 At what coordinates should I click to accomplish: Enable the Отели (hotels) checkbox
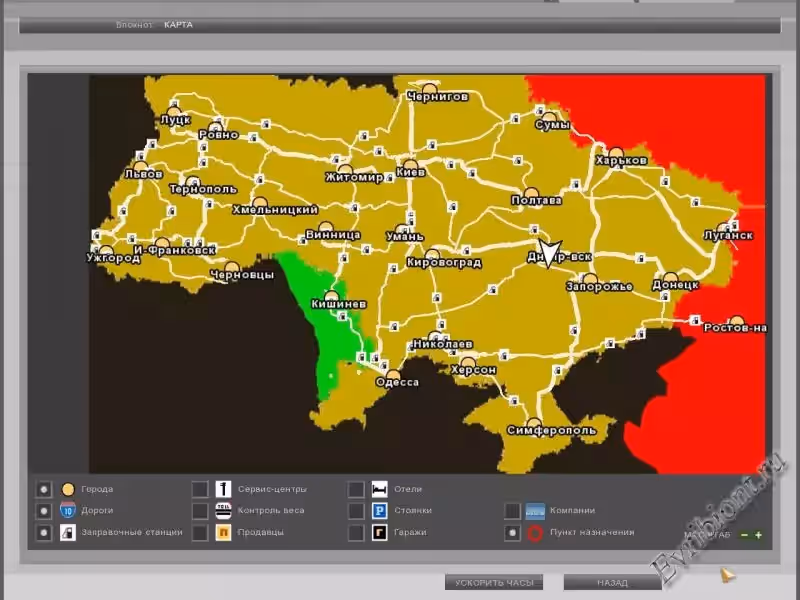(356, 490)
